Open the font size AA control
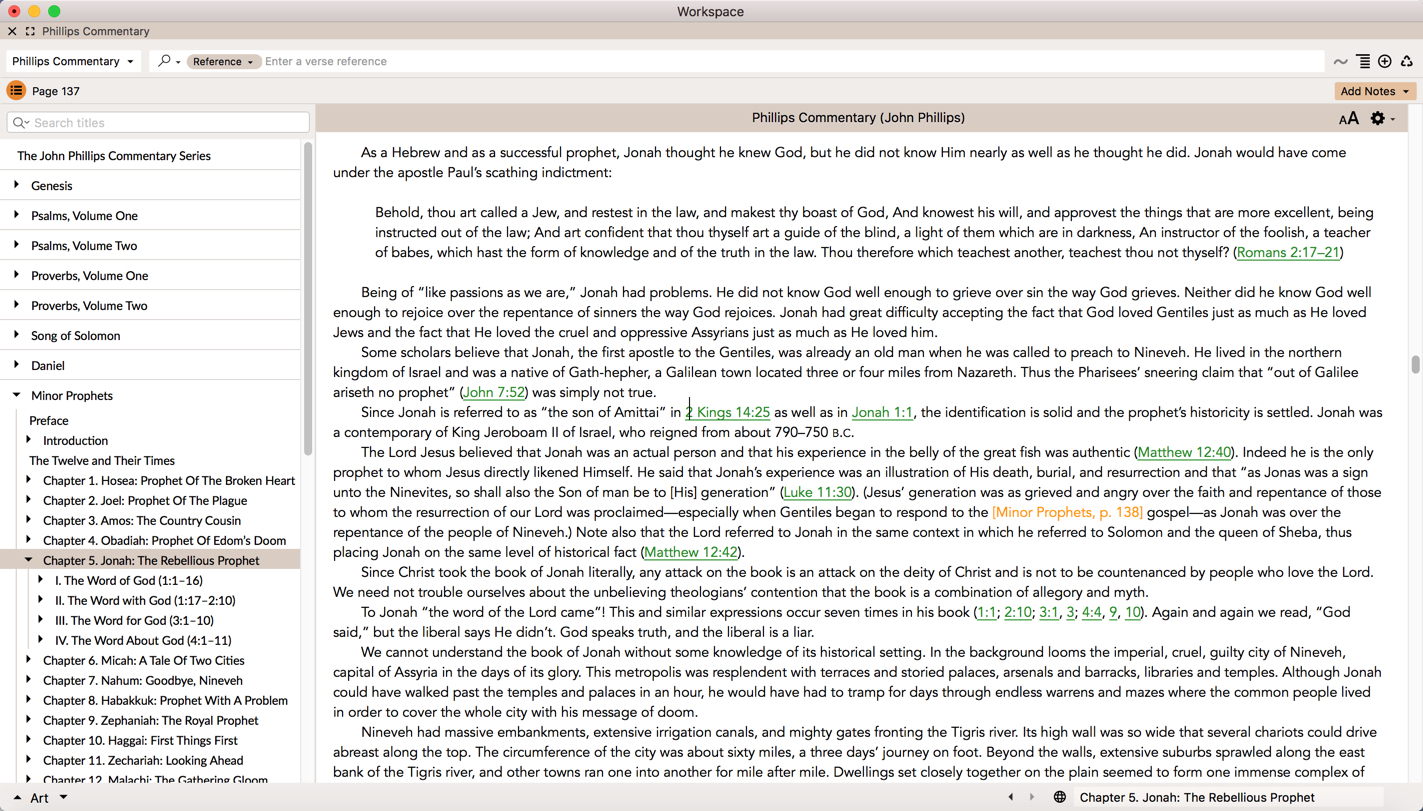This screenshot has height=811, width=1423. click(x=1348, y=119)
